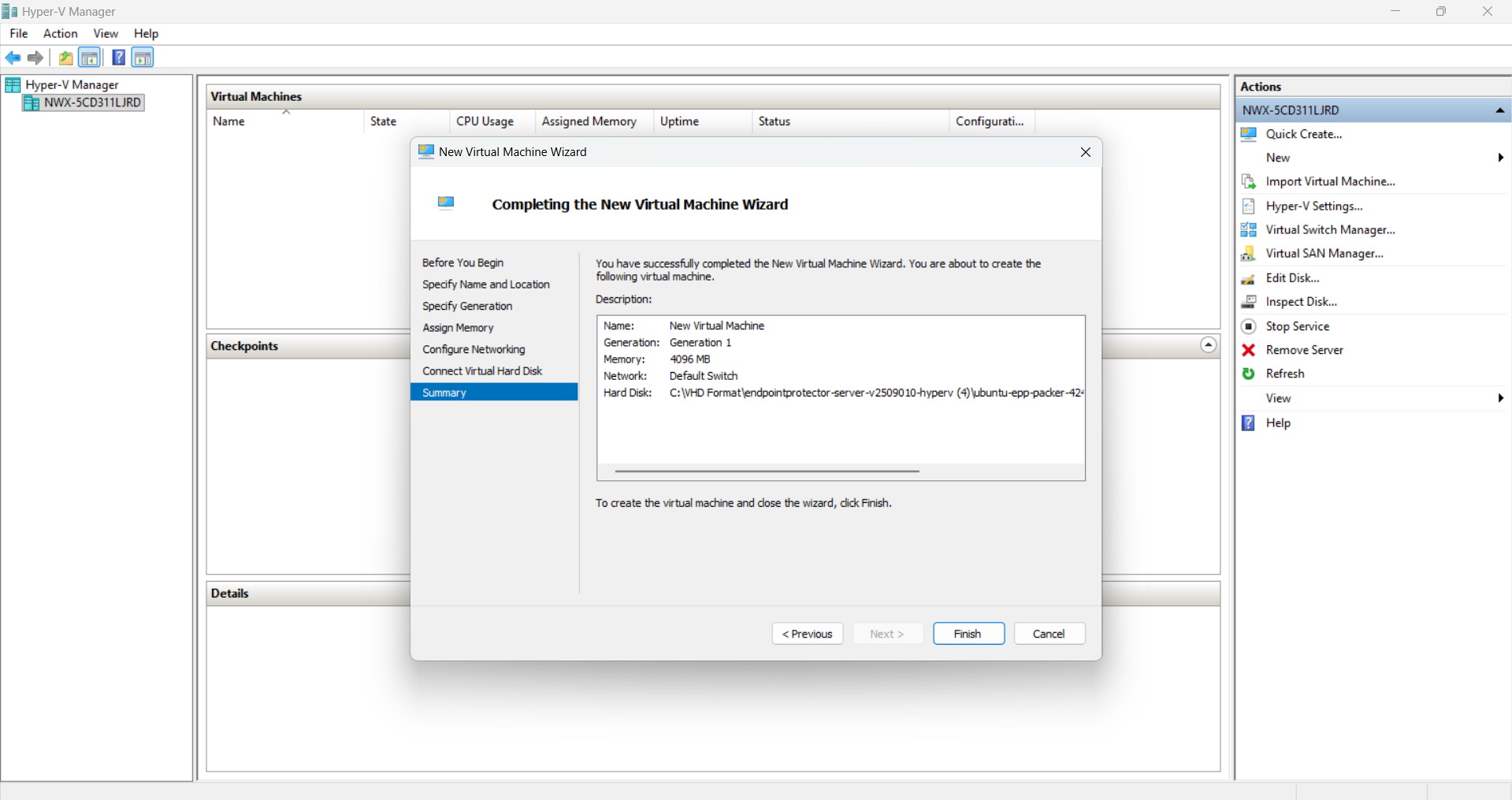
Task: Click the Import Virtual Machine icon
Action: pos(1248,182)
